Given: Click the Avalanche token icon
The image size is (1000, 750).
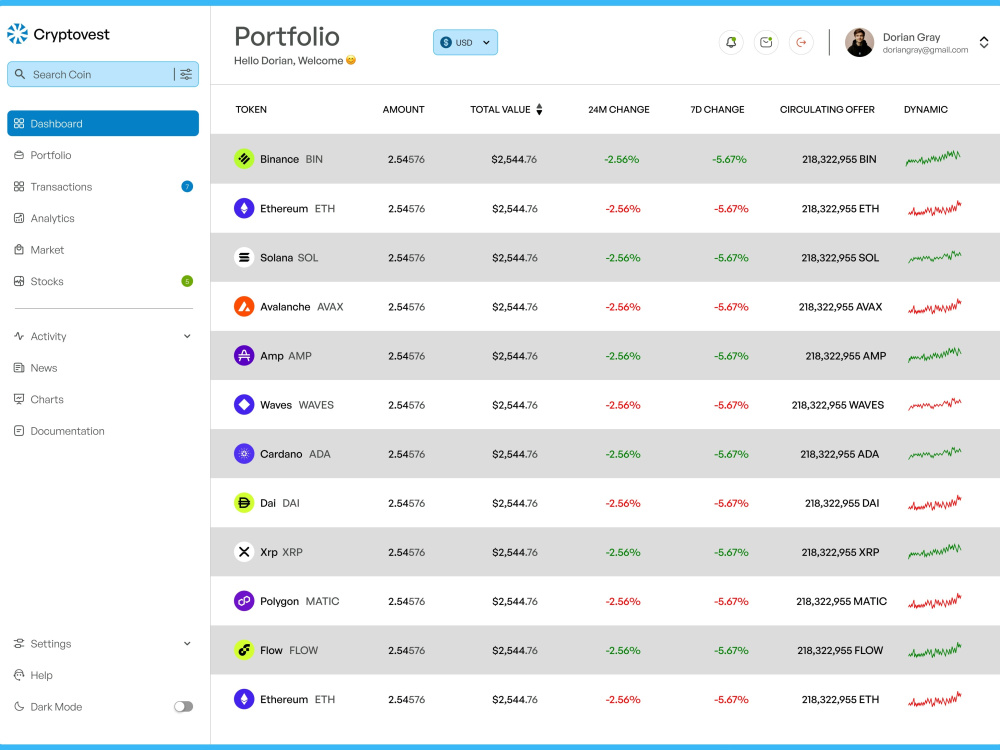Looking at the screenshot, I should click(244, 307).
